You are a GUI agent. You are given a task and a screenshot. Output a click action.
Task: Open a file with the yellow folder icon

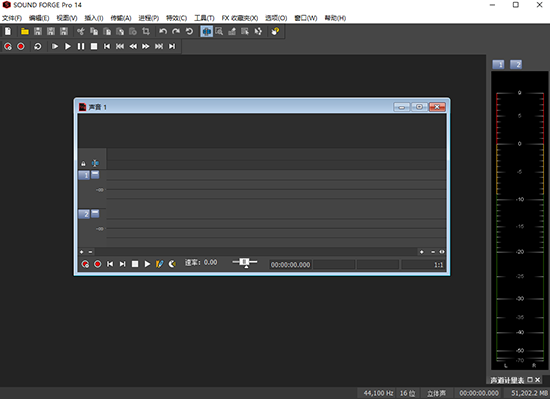pos(25,32)
